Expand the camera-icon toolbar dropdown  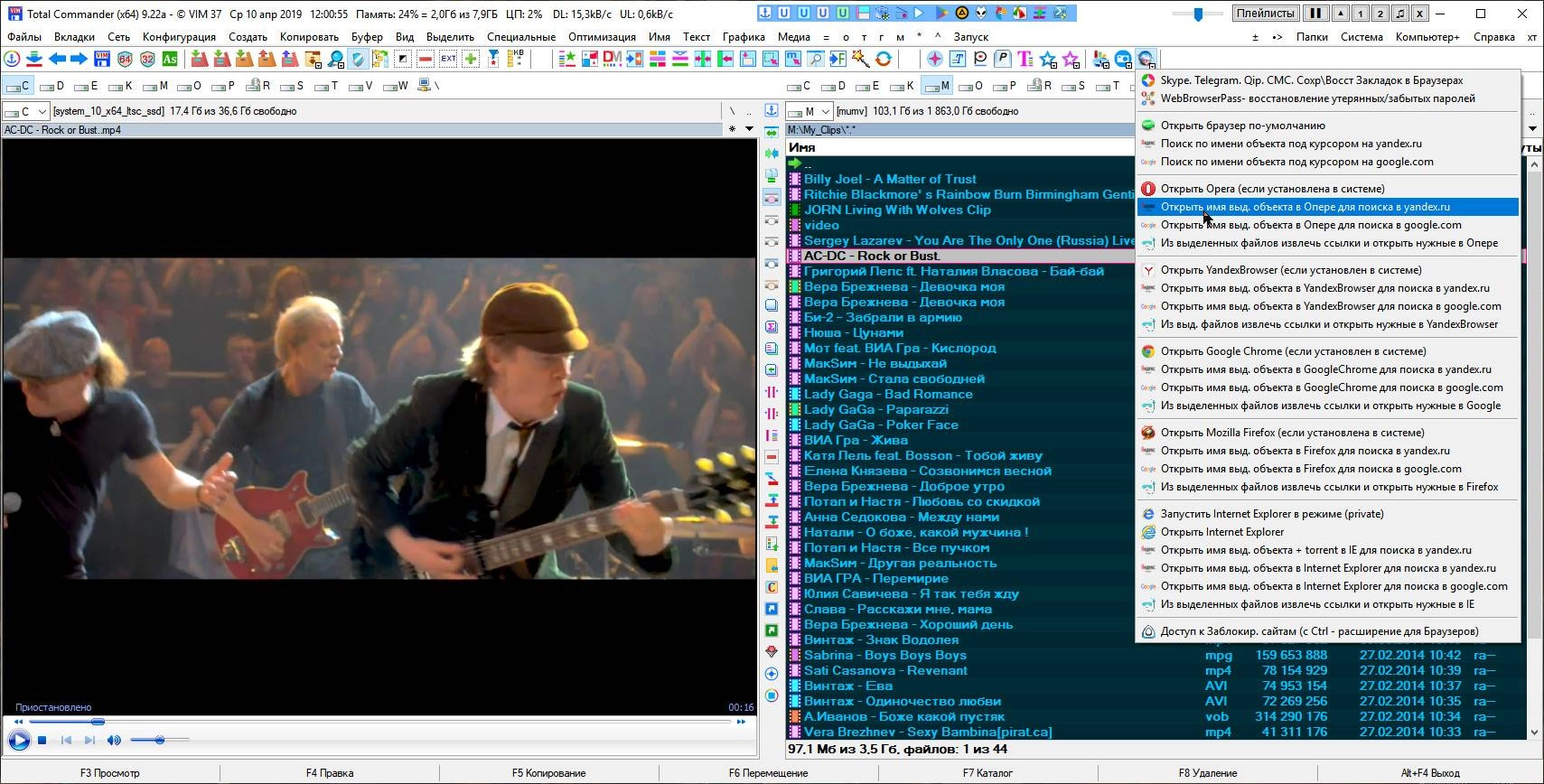point(1124,60)
